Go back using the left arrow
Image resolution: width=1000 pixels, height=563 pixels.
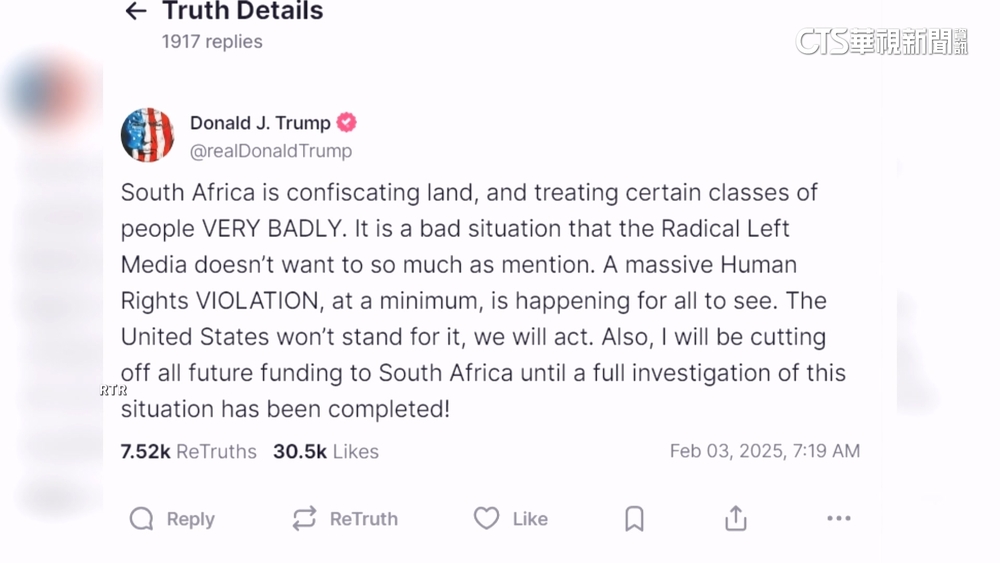[x=135, y=12]
